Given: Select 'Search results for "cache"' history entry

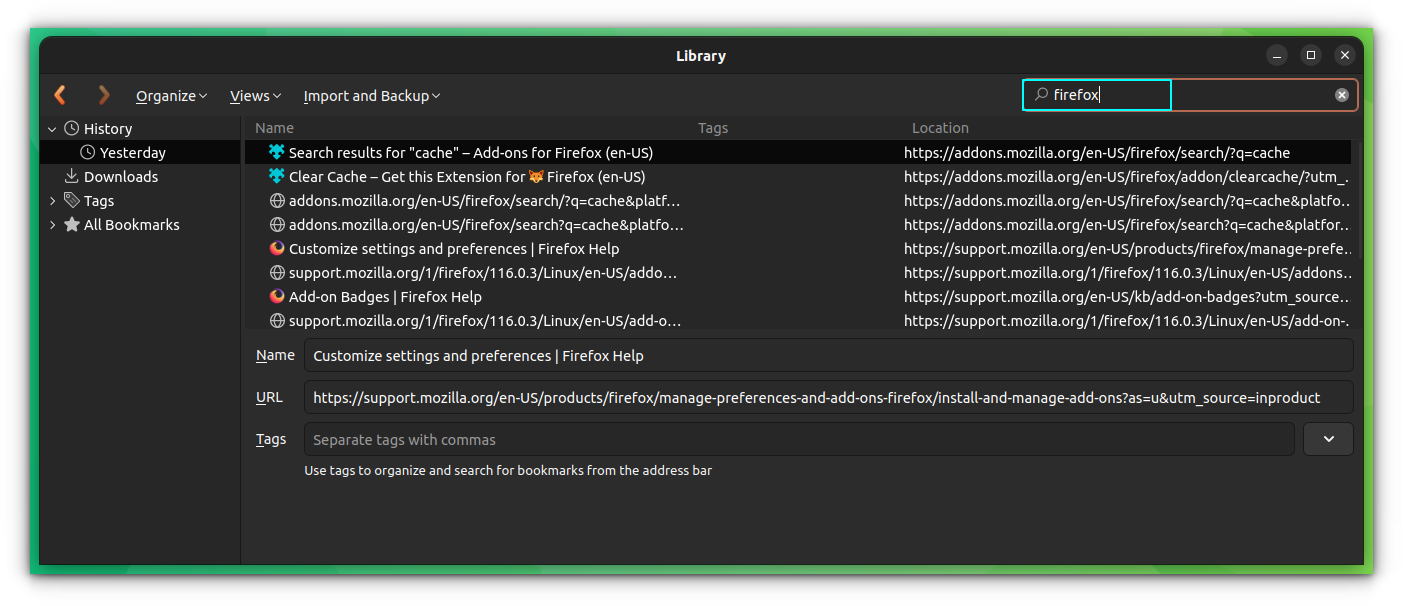Looking at the screenshot, I should [x=797, y=153].
